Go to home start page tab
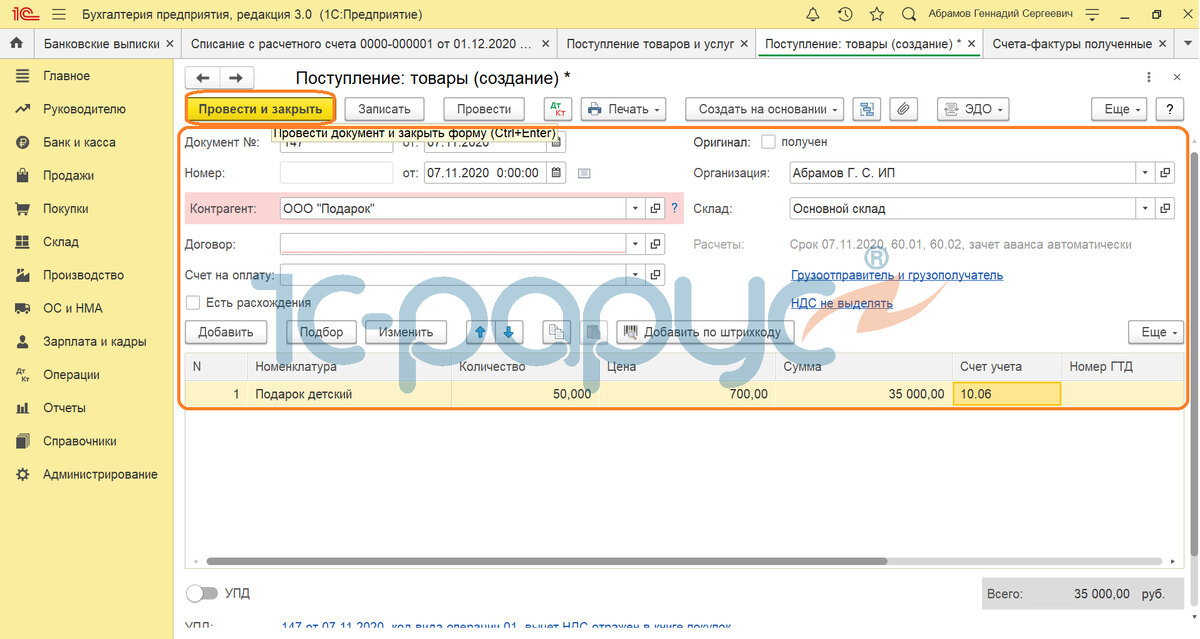The height and width of the screenshot is (639, 1200). (16, 44)
